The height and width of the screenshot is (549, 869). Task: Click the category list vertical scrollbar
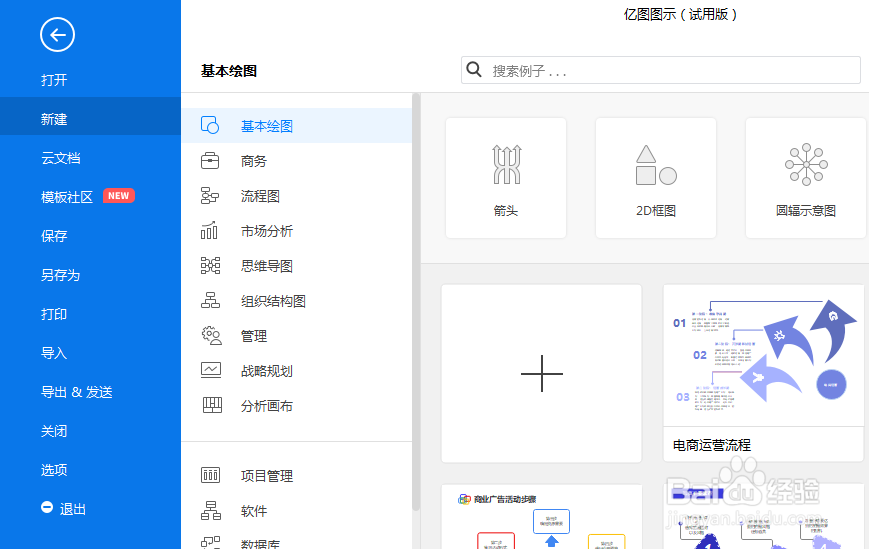pyautogui.click(x=416, y=302)
